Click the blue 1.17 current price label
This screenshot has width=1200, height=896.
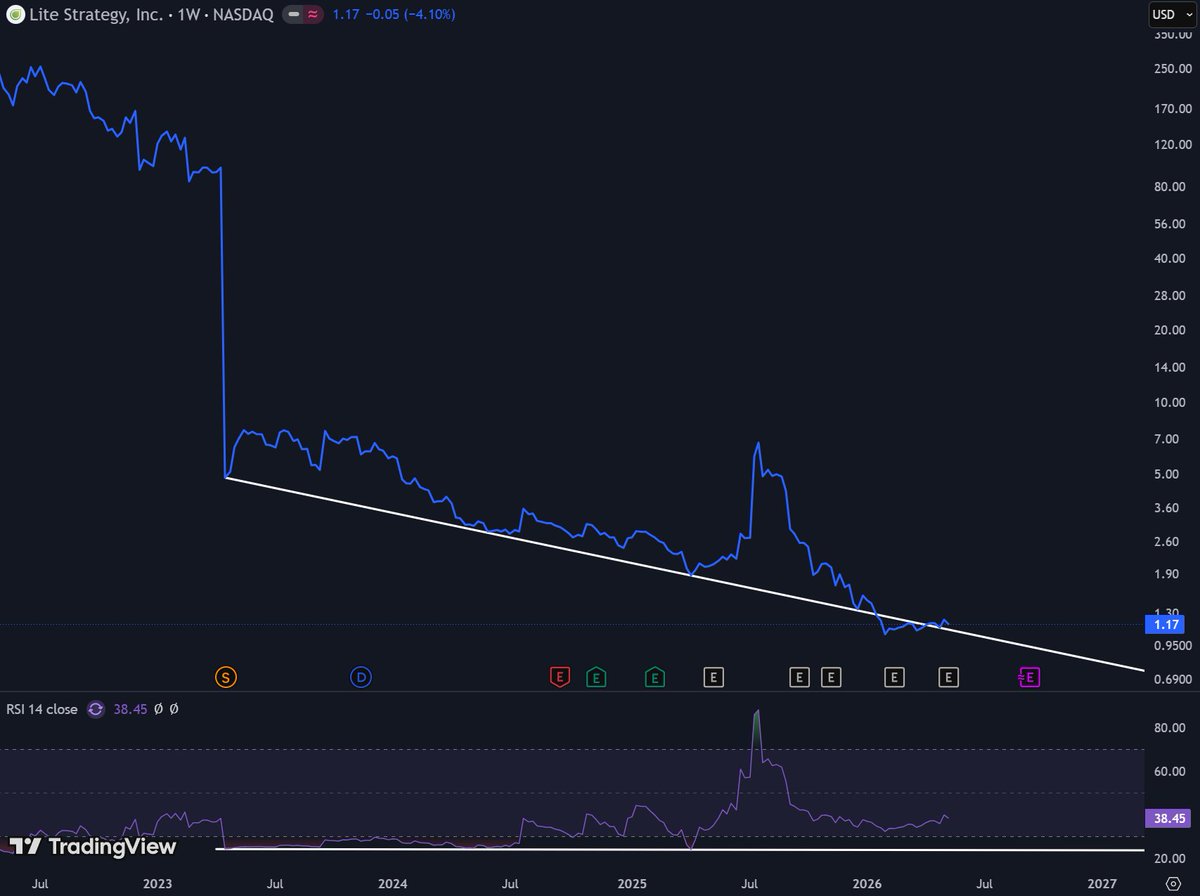[x=1166, y=625]
